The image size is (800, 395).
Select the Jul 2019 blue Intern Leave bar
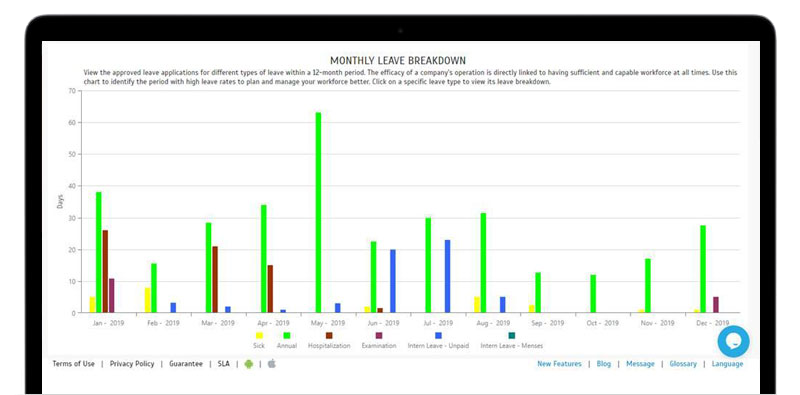(x=447, y=276)
